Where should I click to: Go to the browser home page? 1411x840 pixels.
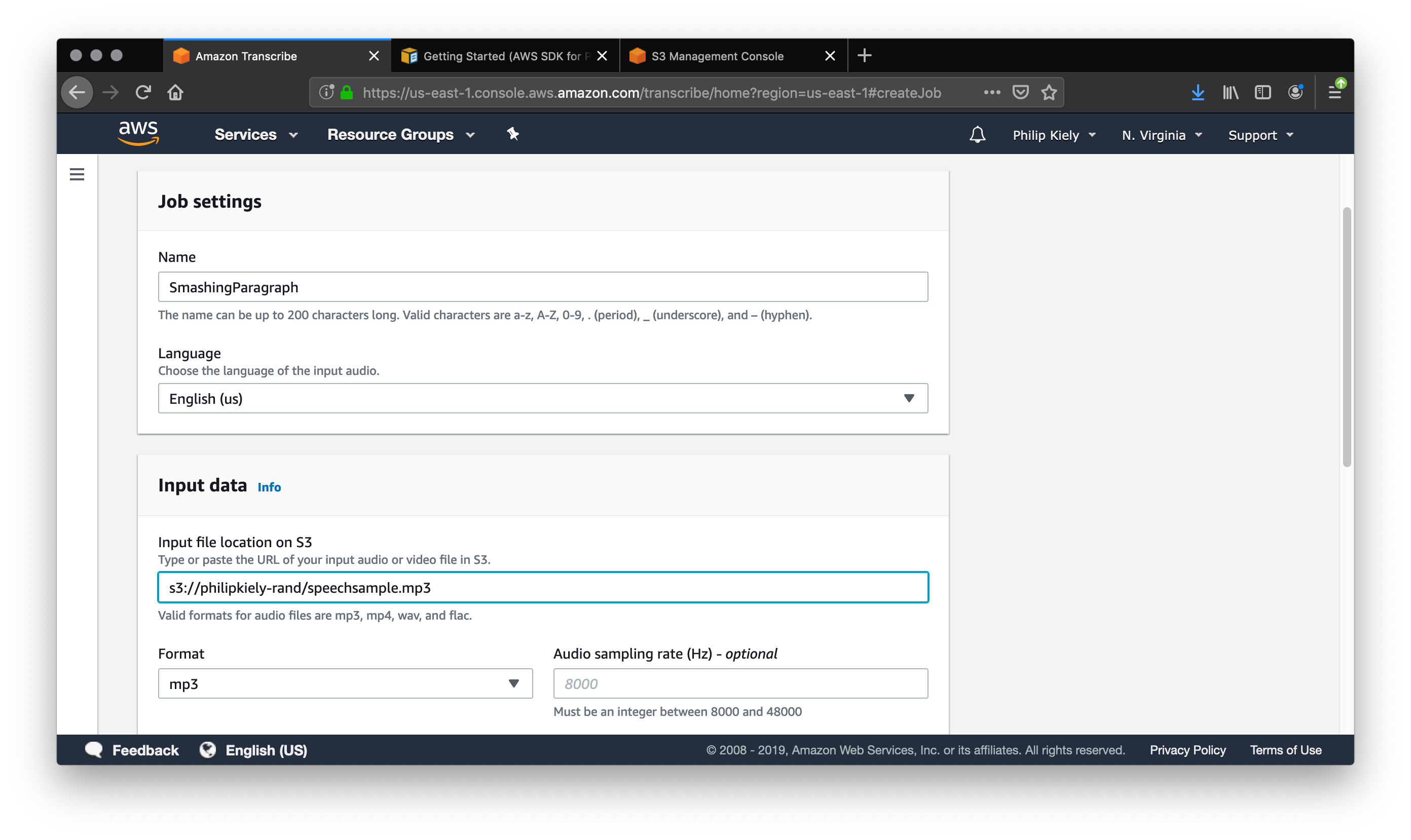click(x=175, y=92)
